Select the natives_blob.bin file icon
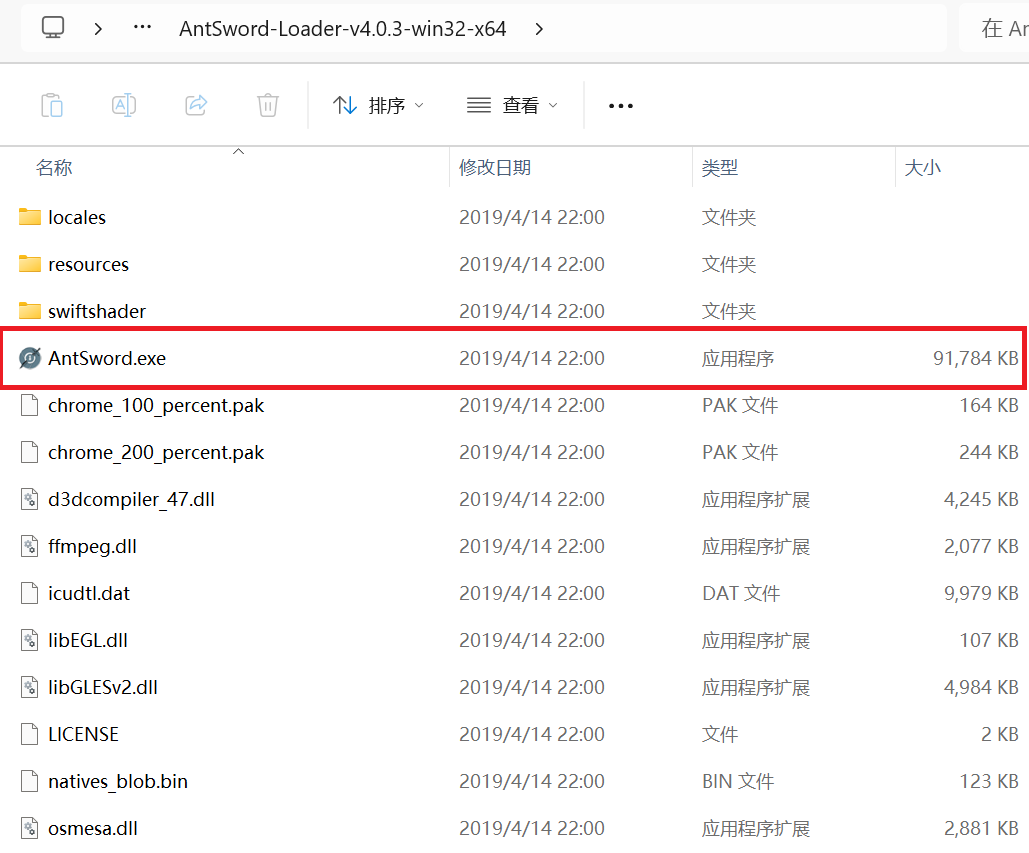 click(x=30, y=781)
